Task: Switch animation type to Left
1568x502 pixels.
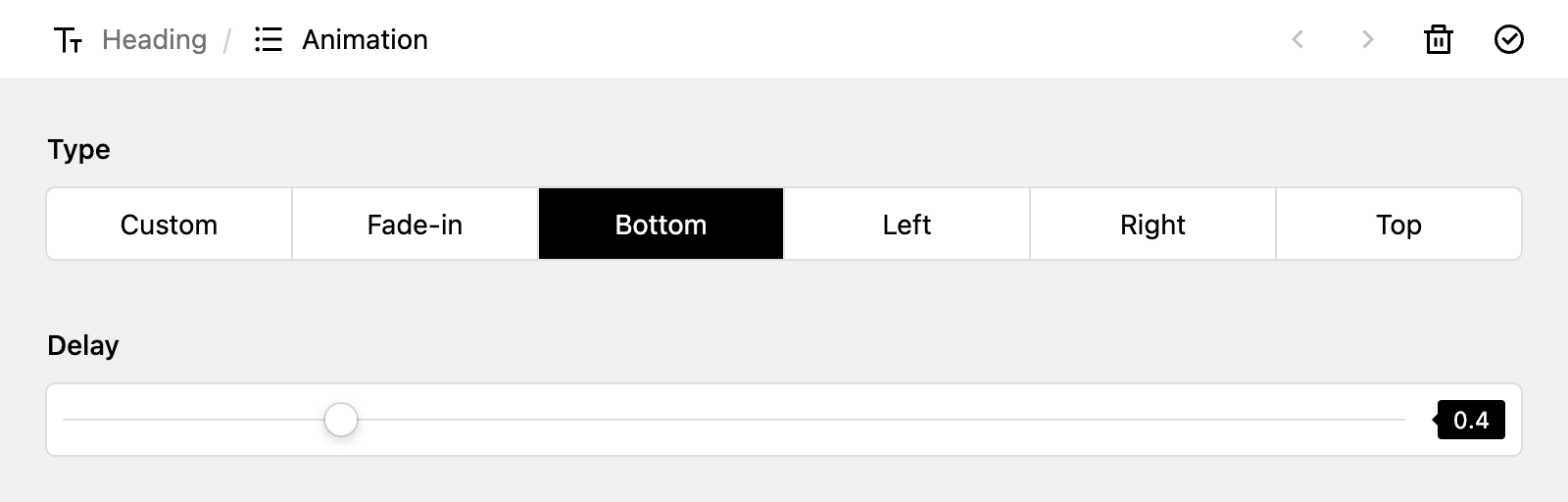Action: (906, 225)
